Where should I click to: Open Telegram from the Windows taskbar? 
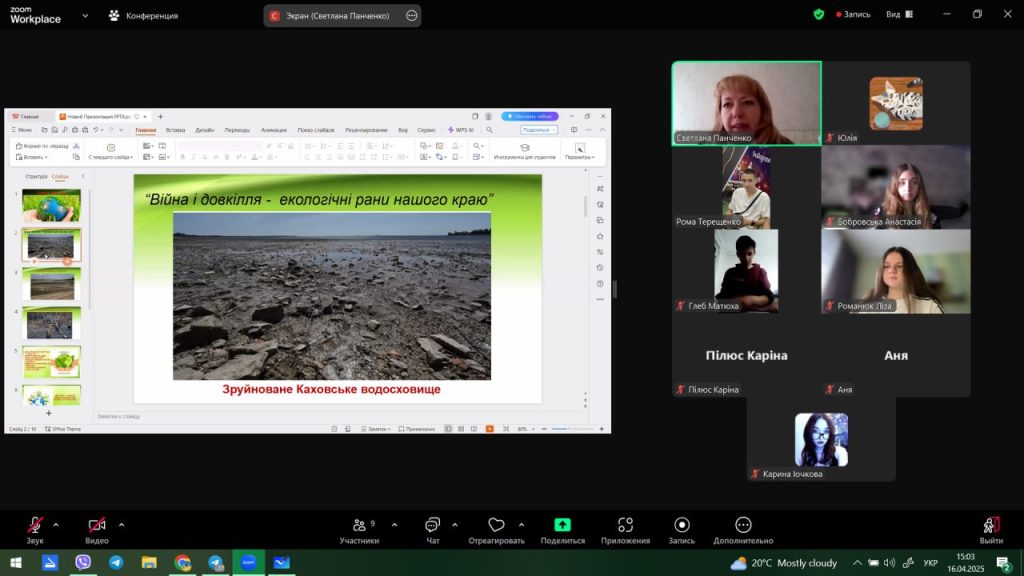pos(116,563)
